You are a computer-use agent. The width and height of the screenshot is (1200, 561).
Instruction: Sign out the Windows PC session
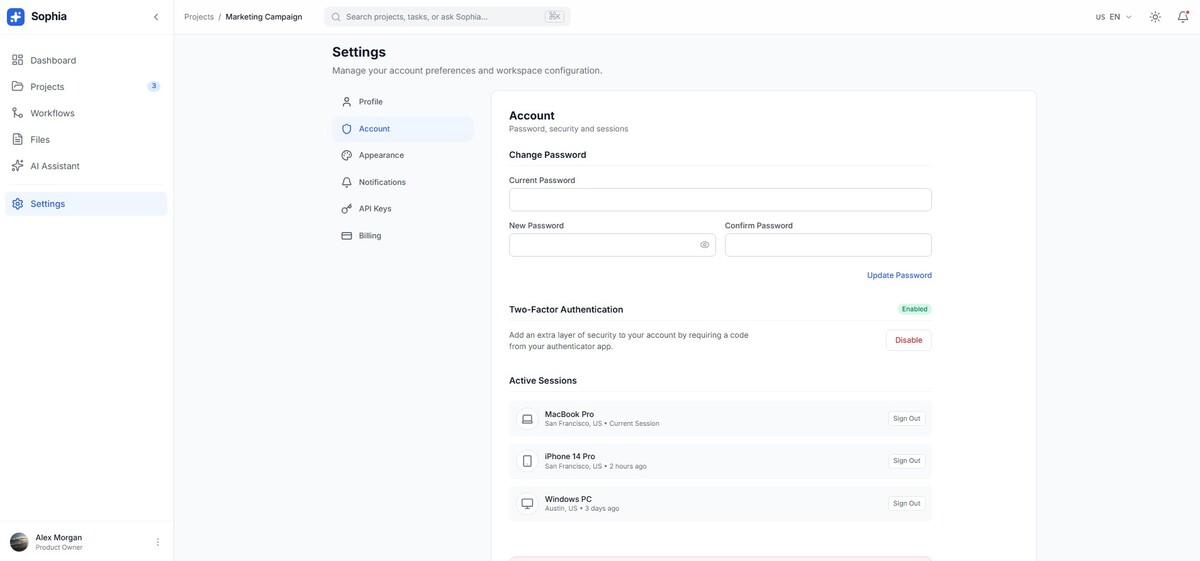[906, 504]
